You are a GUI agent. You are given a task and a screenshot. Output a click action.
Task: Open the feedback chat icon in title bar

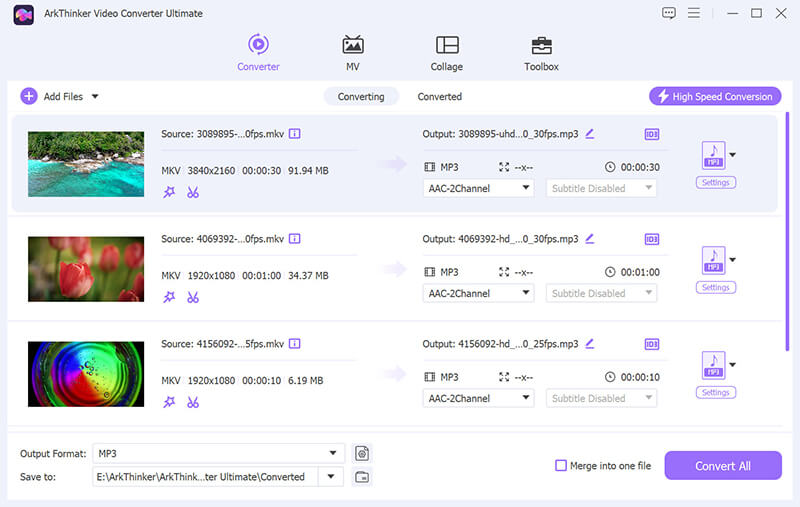(x=668, y=13)
